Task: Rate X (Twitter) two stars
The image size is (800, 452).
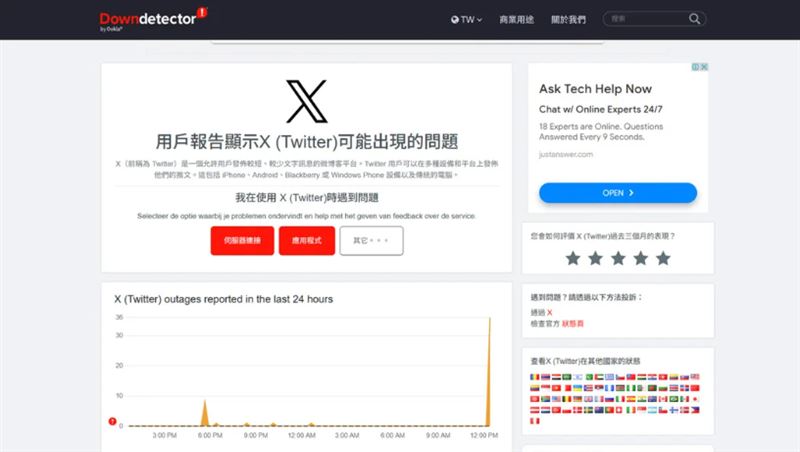Action: pos(595,258)
